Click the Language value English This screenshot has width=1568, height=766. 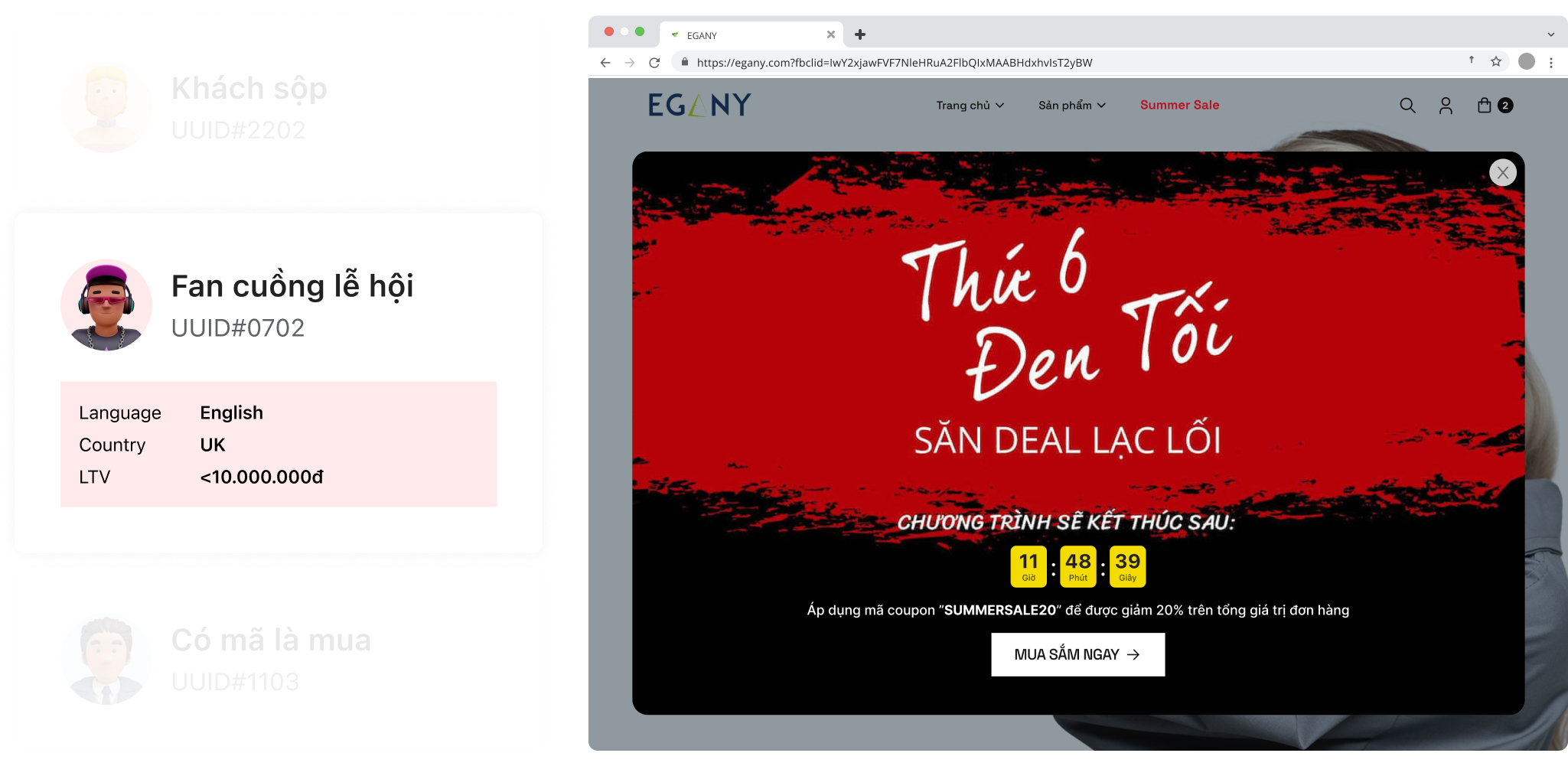[231, 413]
